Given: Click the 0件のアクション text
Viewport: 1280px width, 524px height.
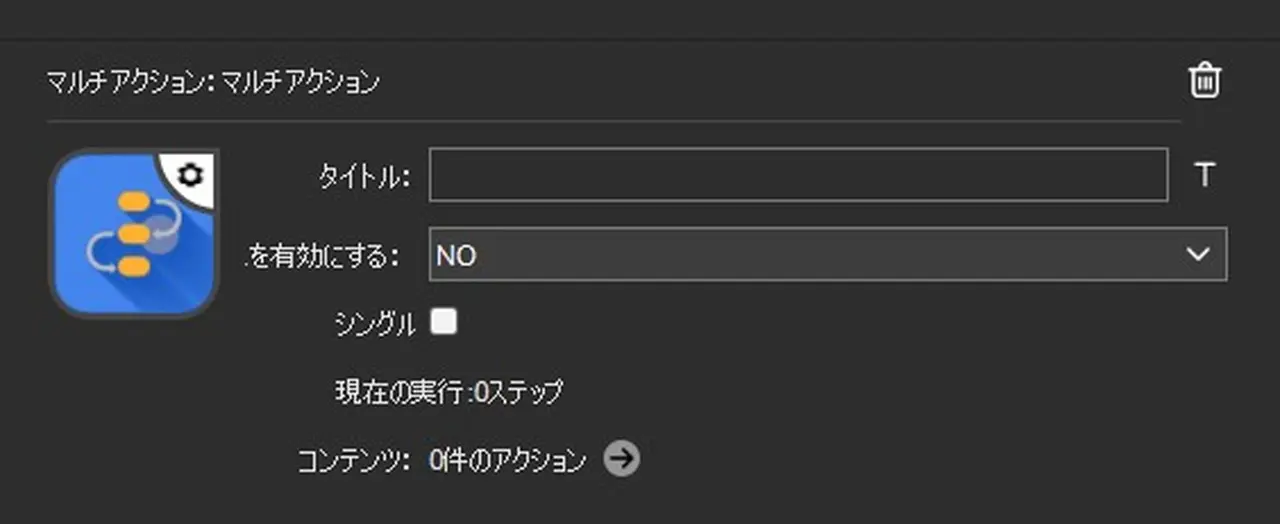Looking at the screenshot, I should click(507, 460).
